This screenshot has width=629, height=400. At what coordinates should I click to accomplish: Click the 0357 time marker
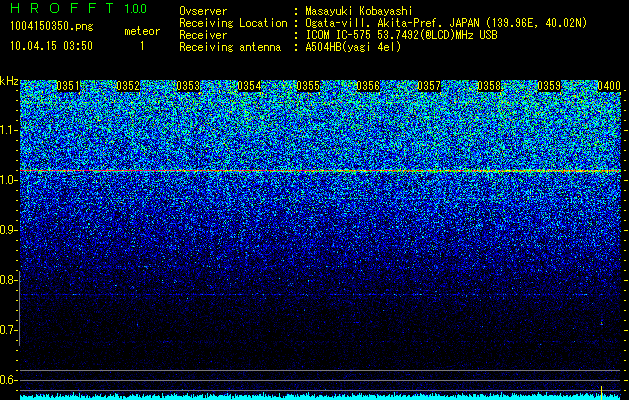(429, 86)
